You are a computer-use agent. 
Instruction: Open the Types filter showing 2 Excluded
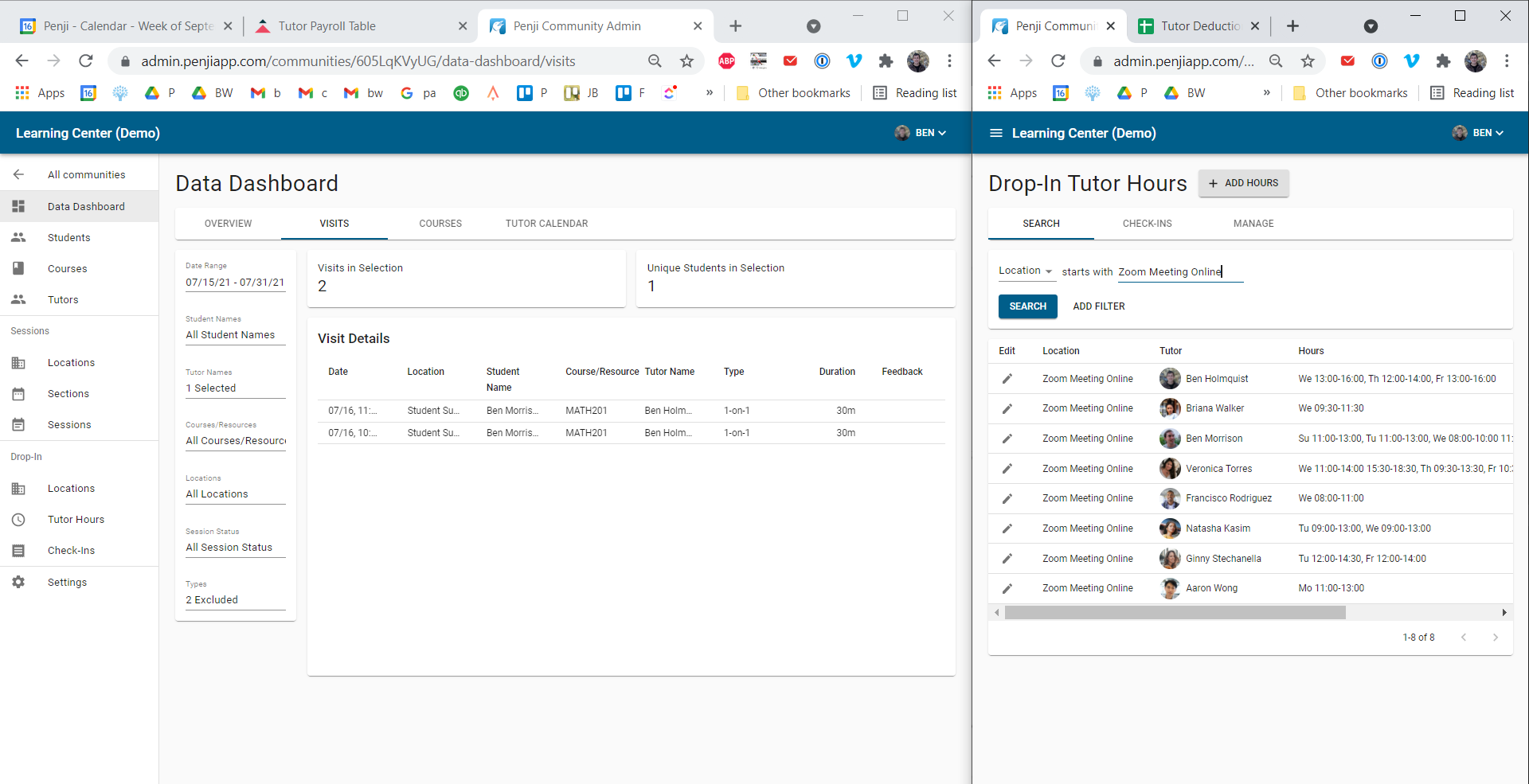click(235, 595)
